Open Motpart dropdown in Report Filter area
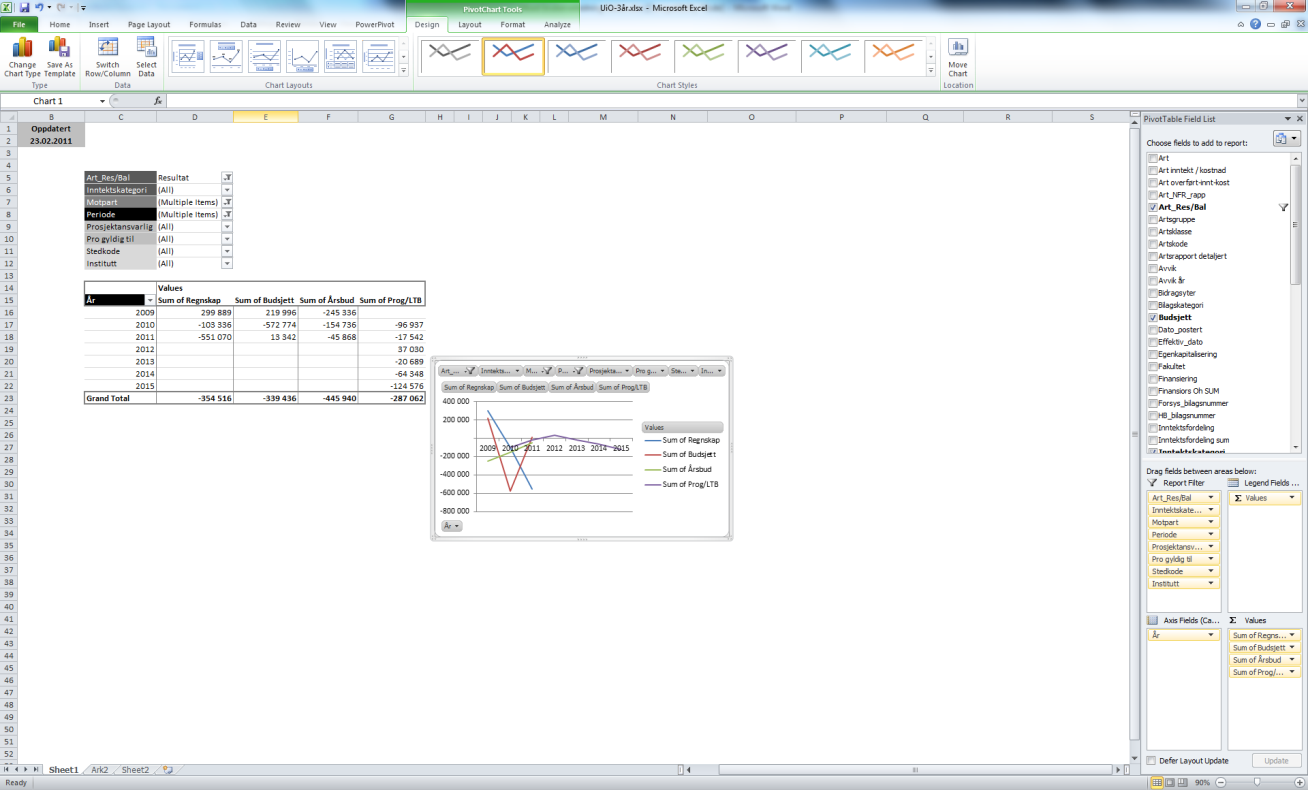This screenshot has width=1308, height=790. tap(1211, 522)
